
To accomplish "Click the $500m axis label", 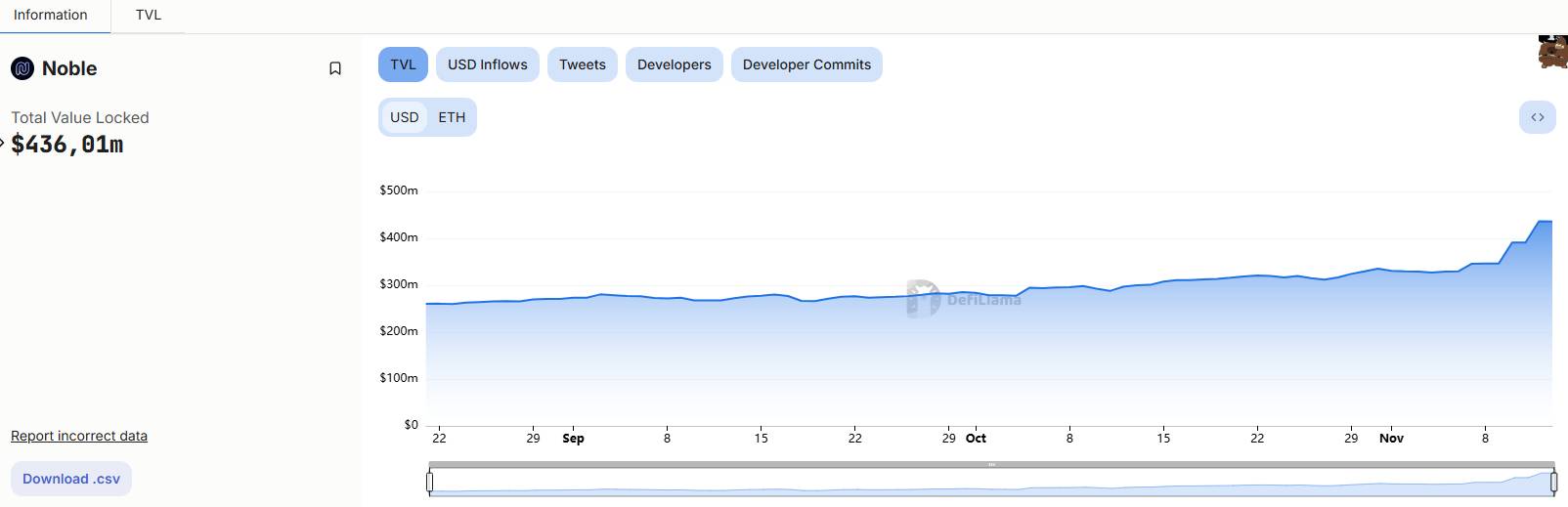I will [399, 190].
